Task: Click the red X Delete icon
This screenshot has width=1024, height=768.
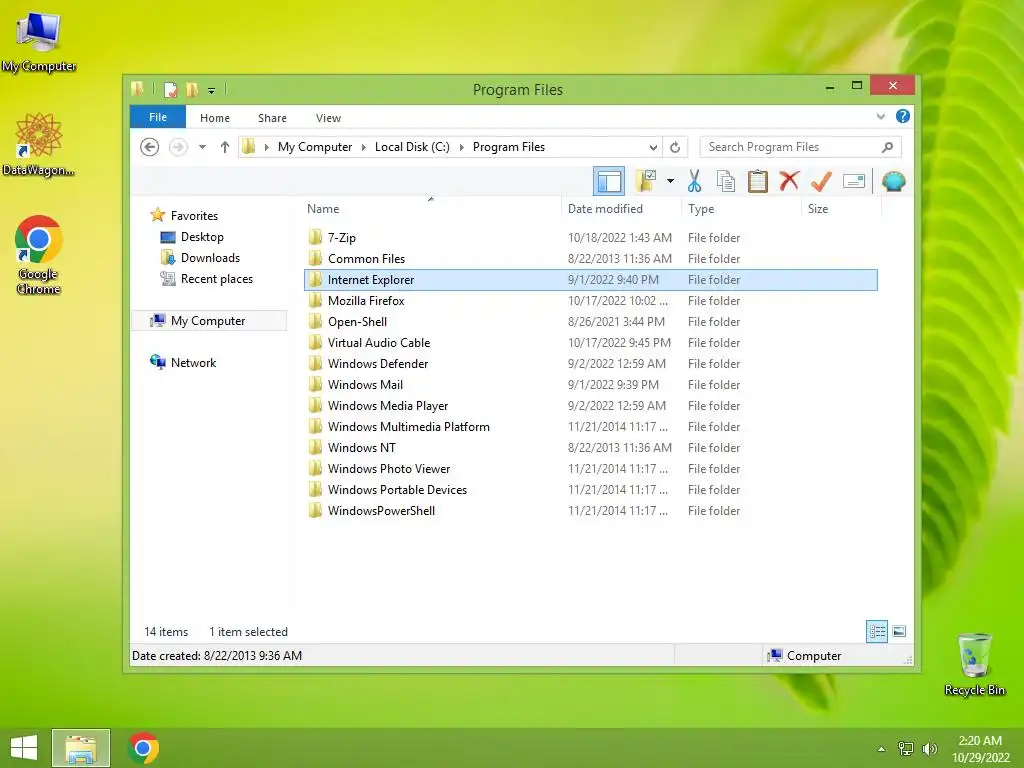Action: [789, 180]
